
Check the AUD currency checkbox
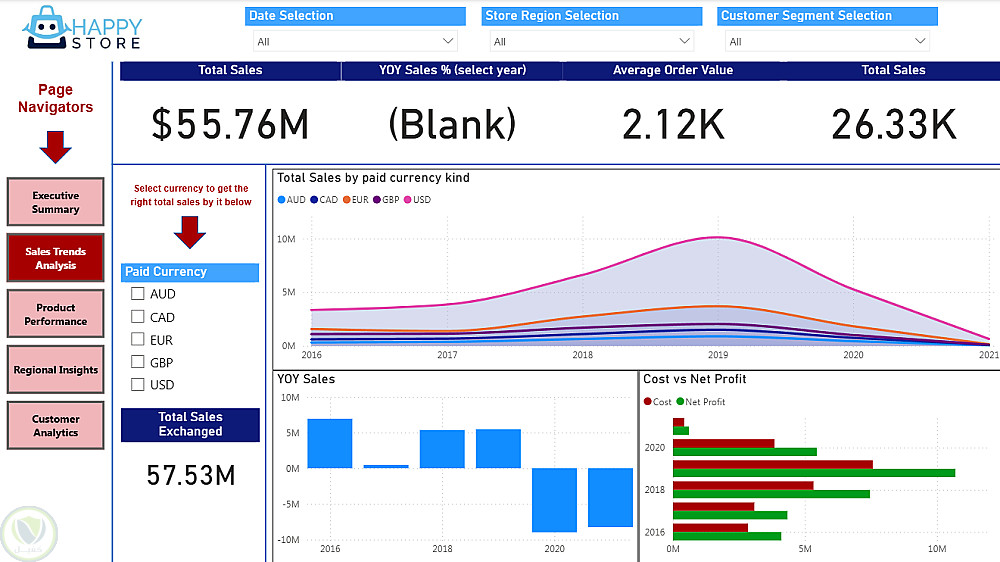point(137,293)
